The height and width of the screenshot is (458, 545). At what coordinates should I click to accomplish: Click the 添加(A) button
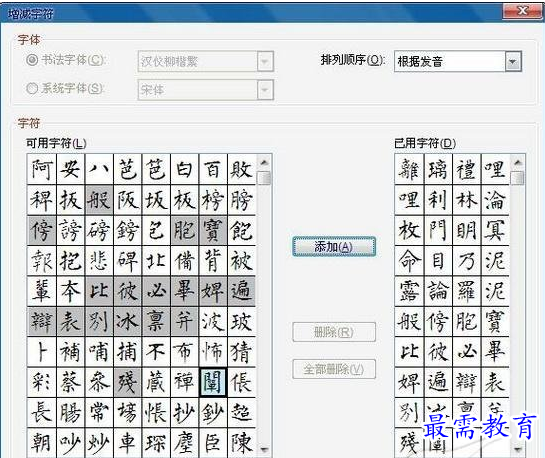tap(334, 247)
